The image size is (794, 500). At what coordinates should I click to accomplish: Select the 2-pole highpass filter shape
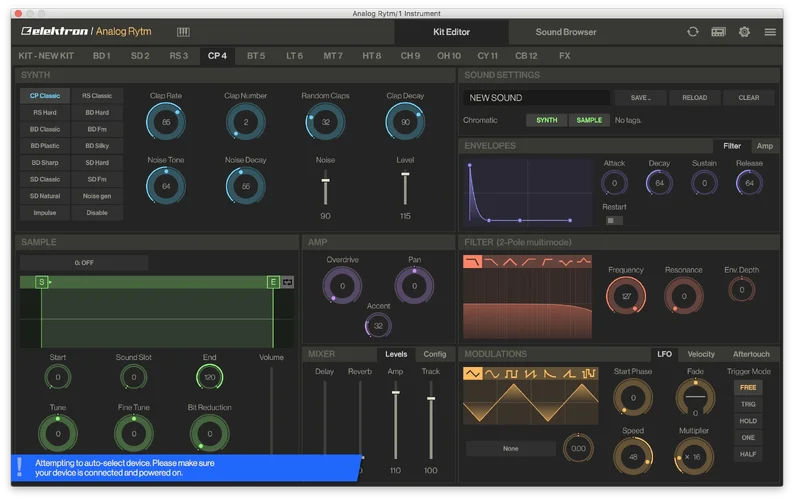pos(546,261)
